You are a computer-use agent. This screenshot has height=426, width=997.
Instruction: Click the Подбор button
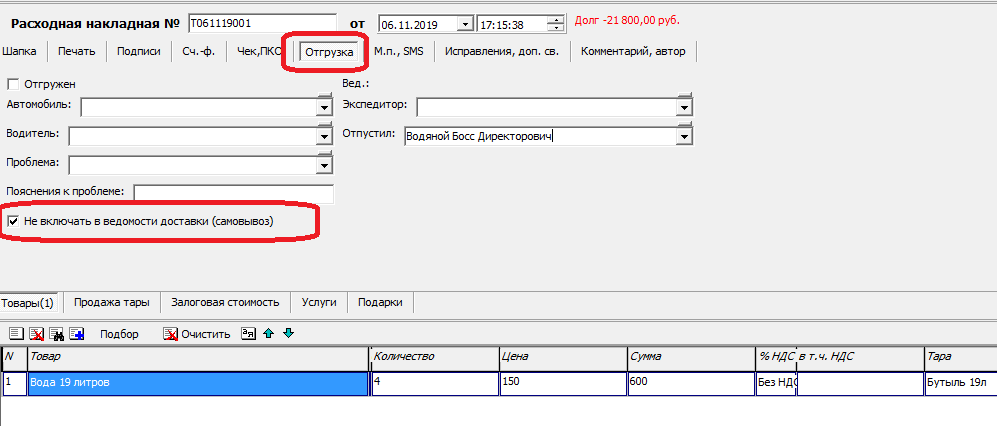[x=119, y=334]
